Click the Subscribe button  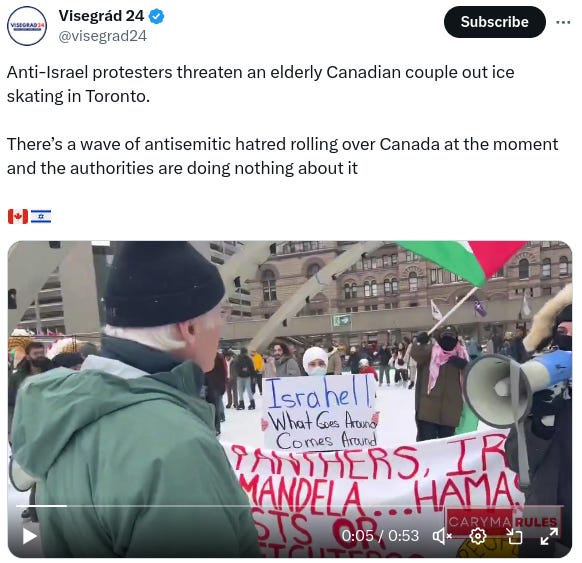494,22
